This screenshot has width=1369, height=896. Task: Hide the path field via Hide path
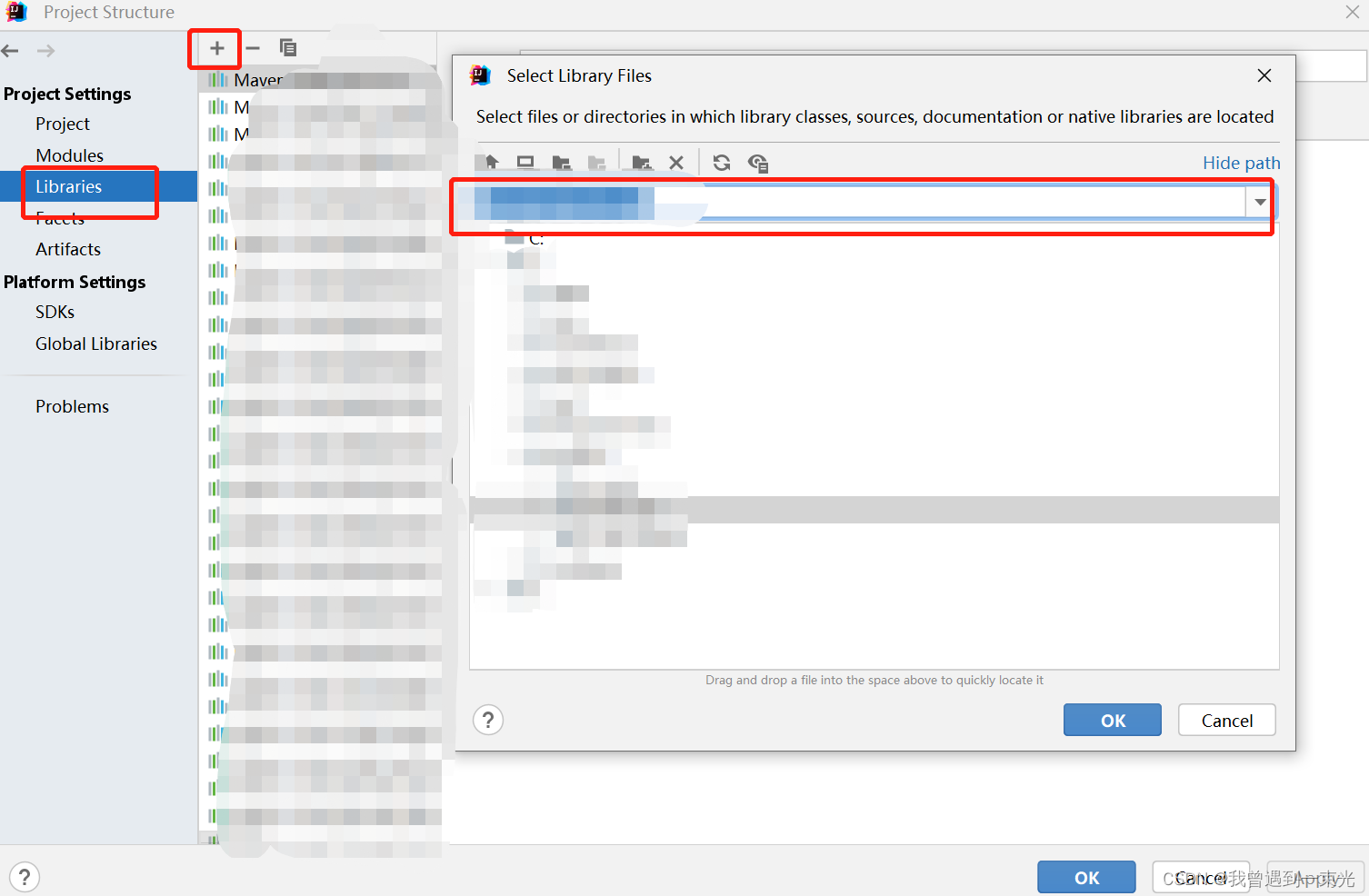click(1241, 163)
